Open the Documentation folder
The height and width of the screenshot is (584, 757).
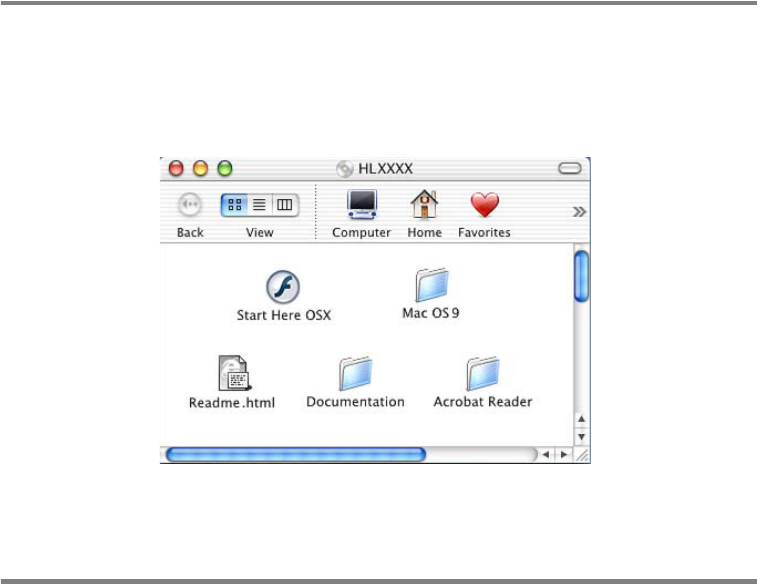pyautogui.click(x=355, y=373)
